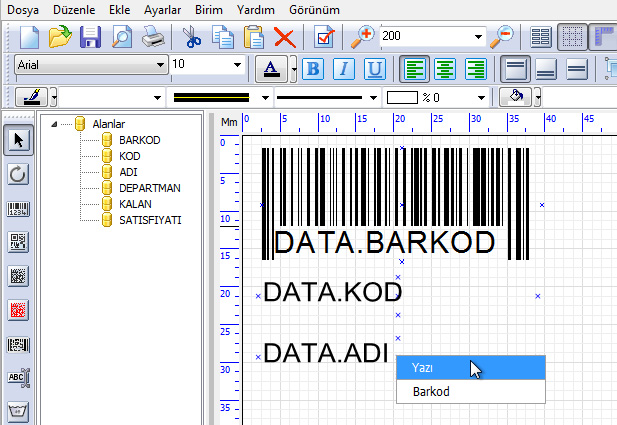Select the KOD field in tree

pos(129,156)
